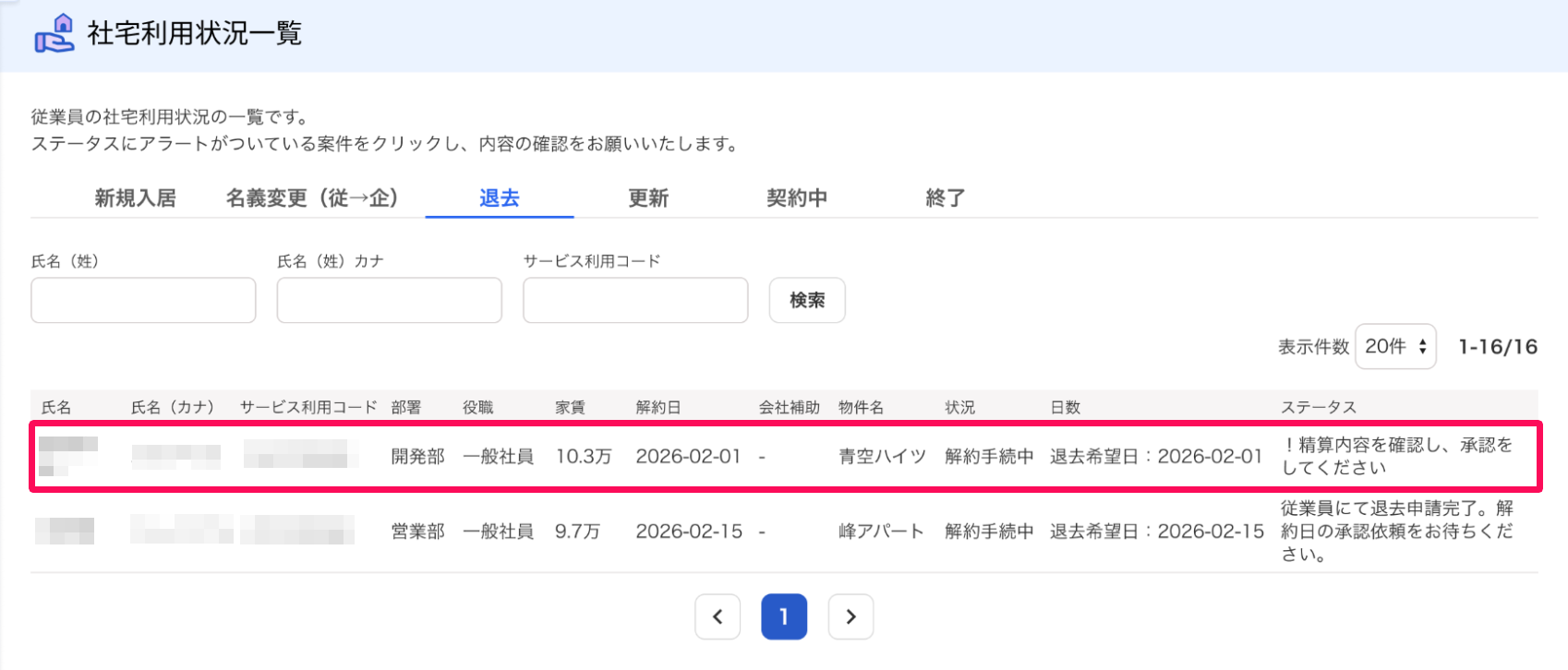The height and width of the screenshot is (670, 1568).
Task: Open the 表示件数 20件 dropdown
Action: point(1395,346)
